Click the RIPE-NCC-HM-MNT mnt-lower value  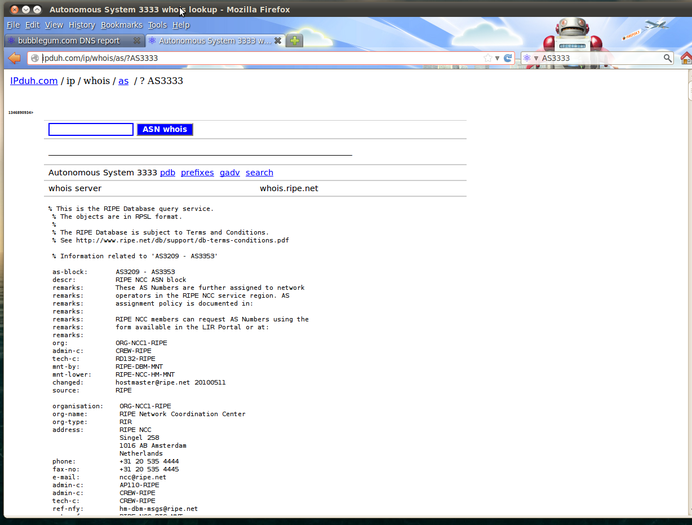[x=145, y=375]
